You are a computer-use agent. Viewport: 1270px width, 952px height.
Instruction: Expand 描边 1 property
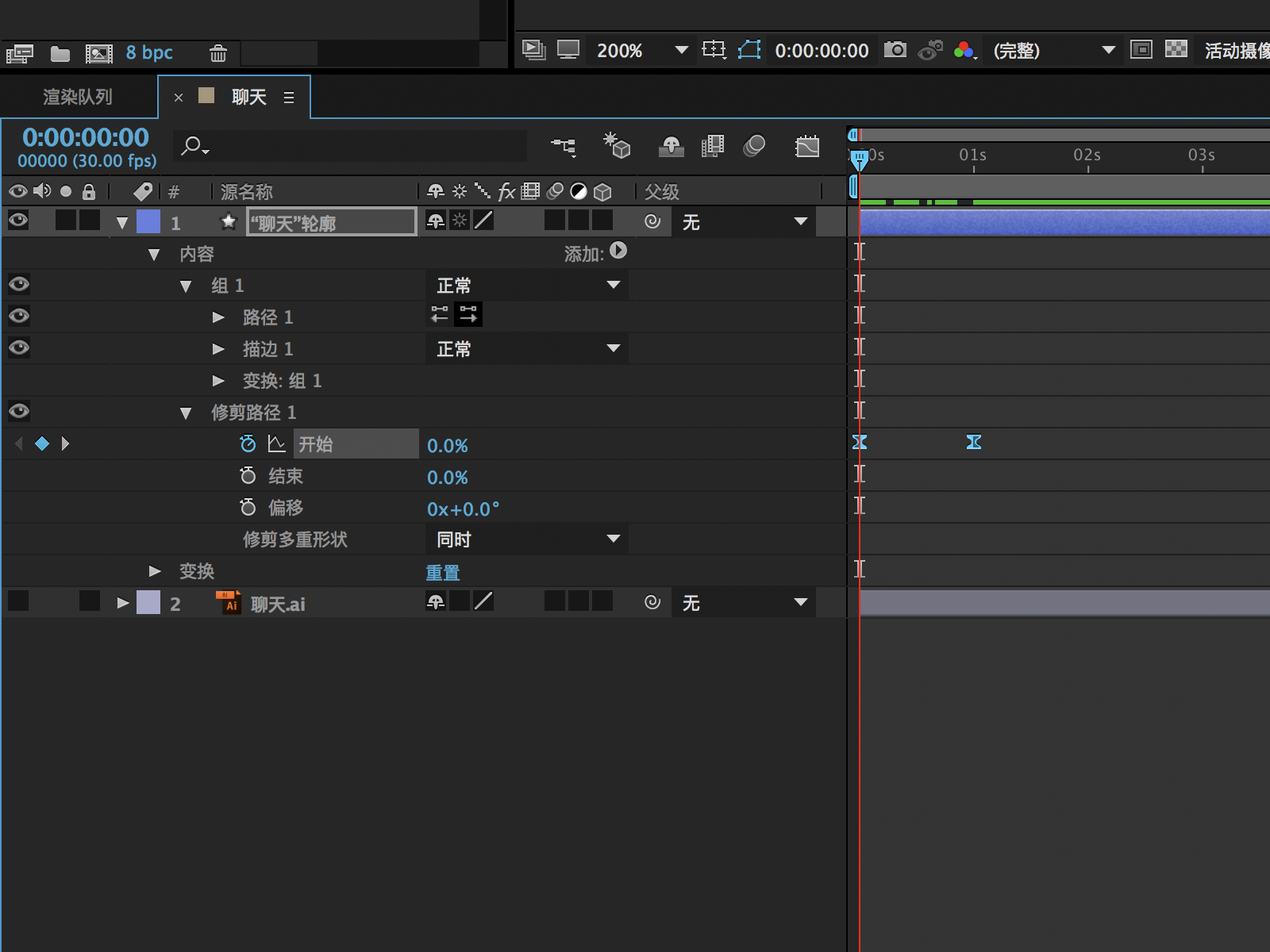[218, 349]
